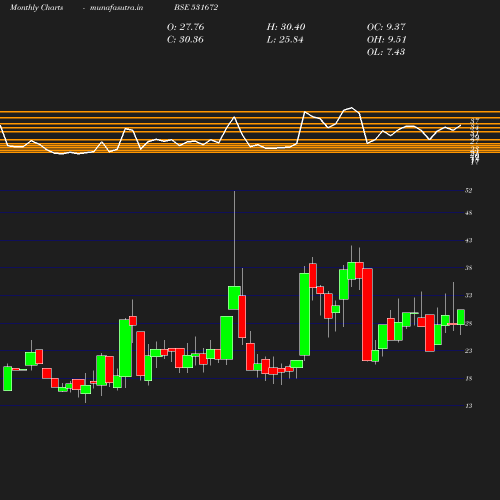Click the first green candle at far left

pyautogui.click(x=8, y=379)
